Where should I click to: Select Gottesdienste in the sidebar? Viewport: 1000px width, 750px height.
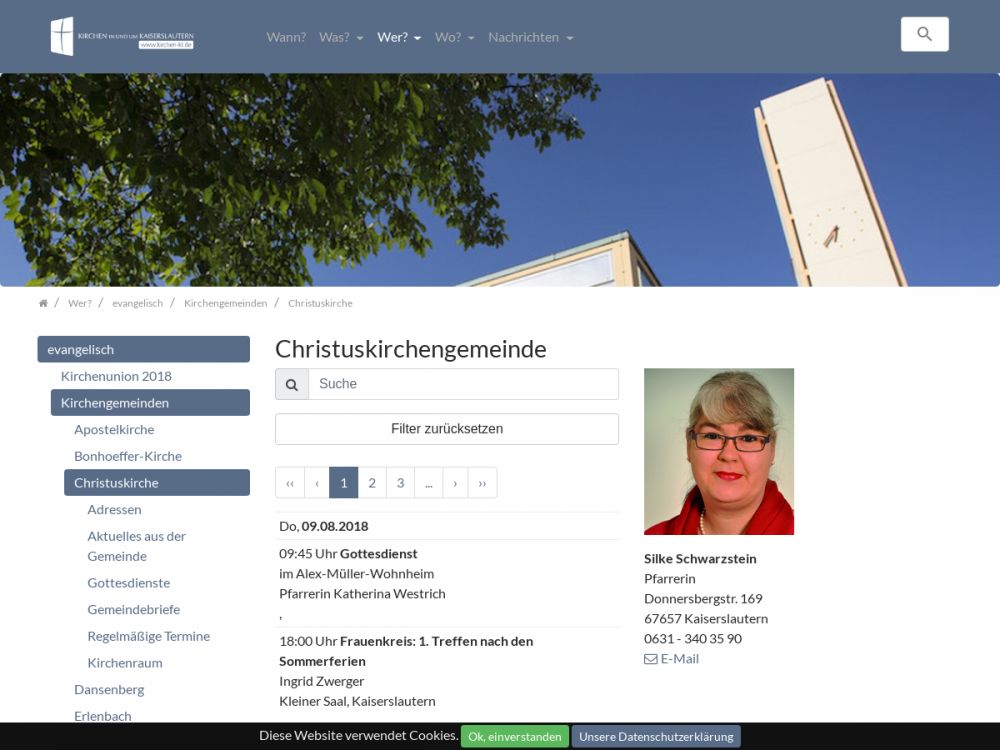click(x=128, y=582)
